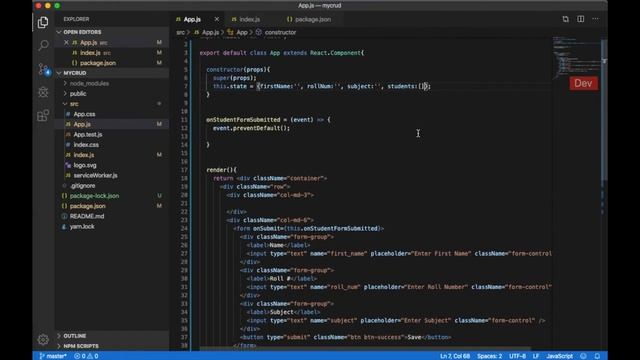
Task: Change indentation via Spaces: 2
Action: click(489, 356)
